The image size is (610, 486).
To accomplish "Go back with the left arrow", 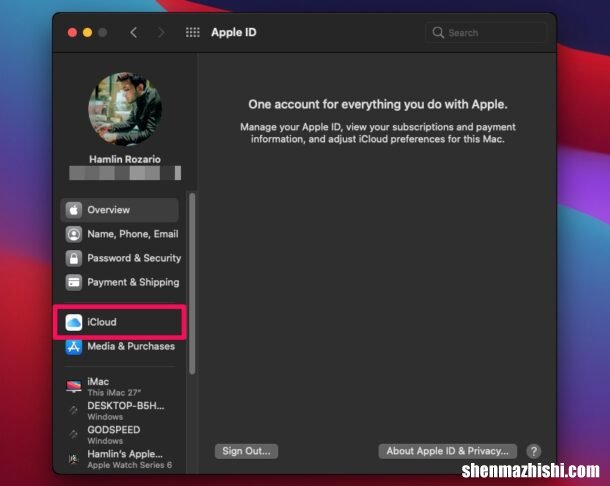I will click(133, 32).
